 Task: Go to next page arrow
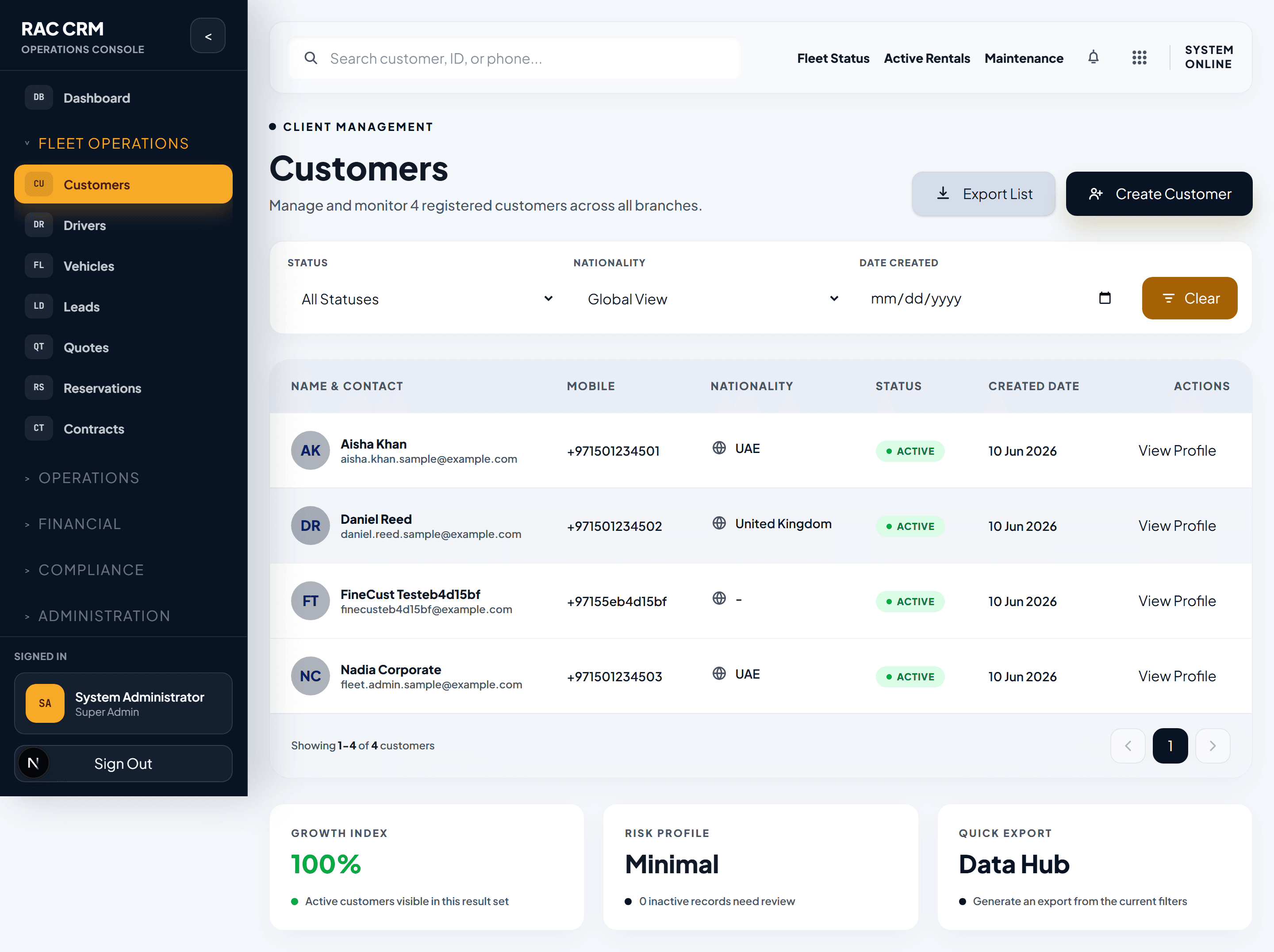tap(1213, 746)
